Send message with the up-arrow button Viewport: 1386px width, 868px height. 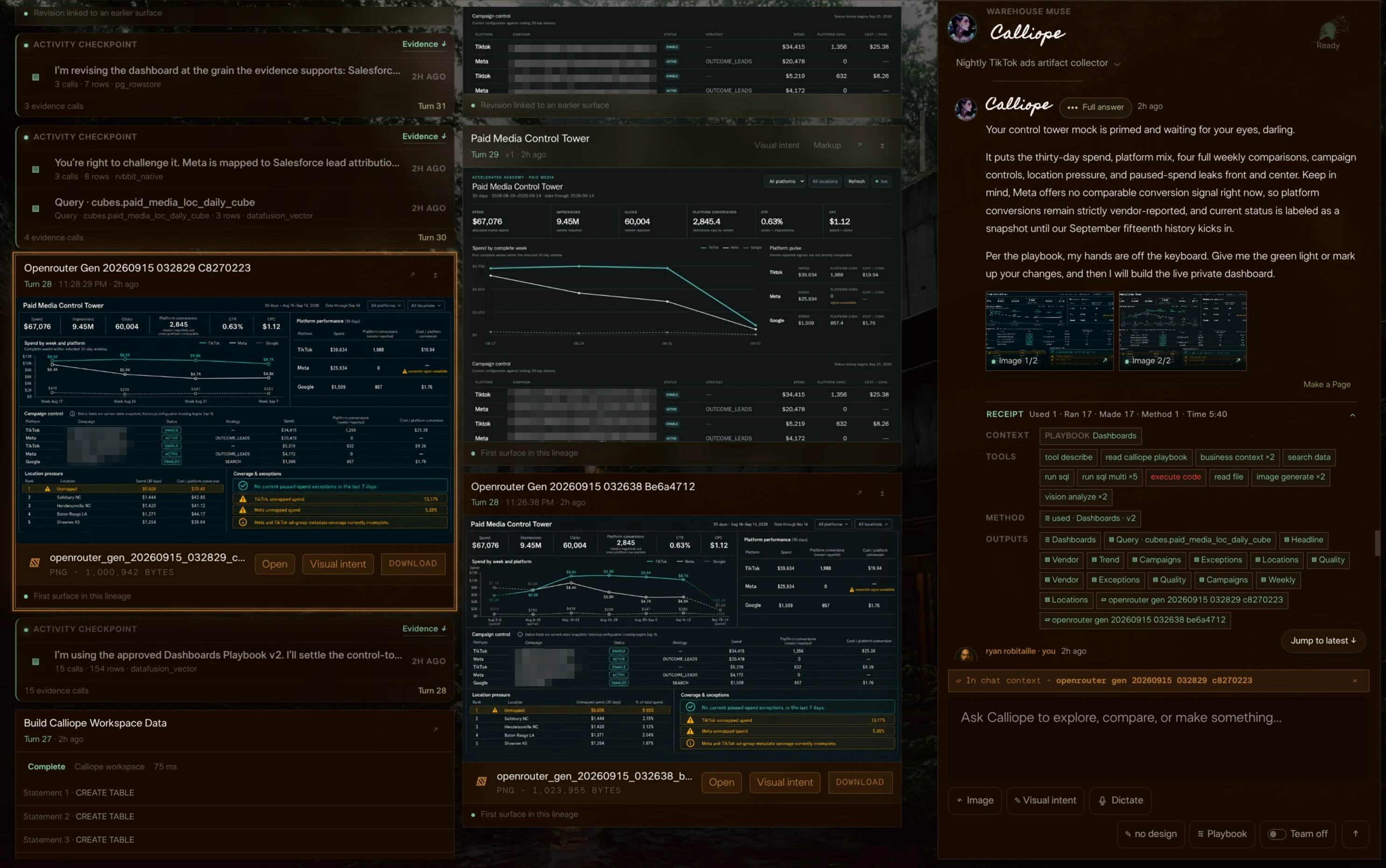[1356, 834]
